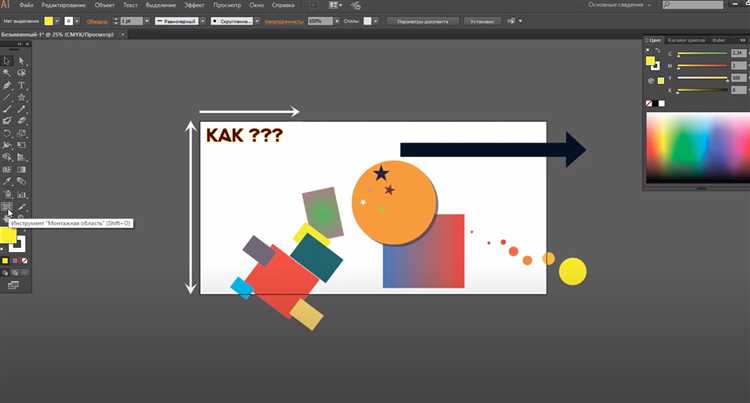The width and height of the screenshot is (750, 403).
Task: Open the stroke weight dropdown
Action: [x=146, y=21]
